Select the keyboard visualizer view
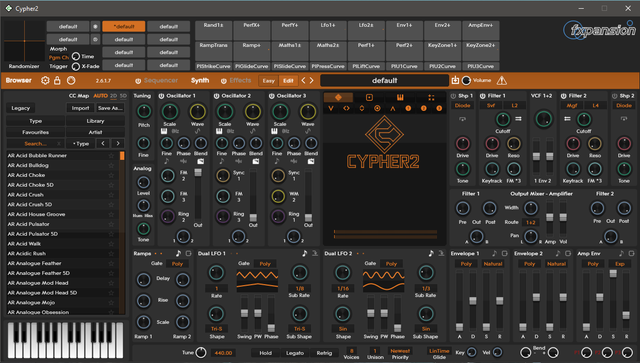640x363 pixels. (x=400, y=97)
